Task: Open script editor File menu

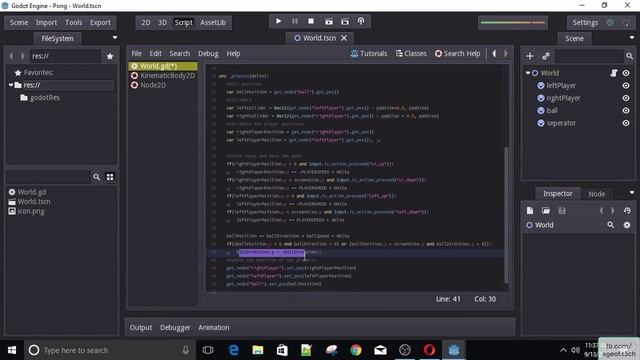Action: [x=136, y=53]
